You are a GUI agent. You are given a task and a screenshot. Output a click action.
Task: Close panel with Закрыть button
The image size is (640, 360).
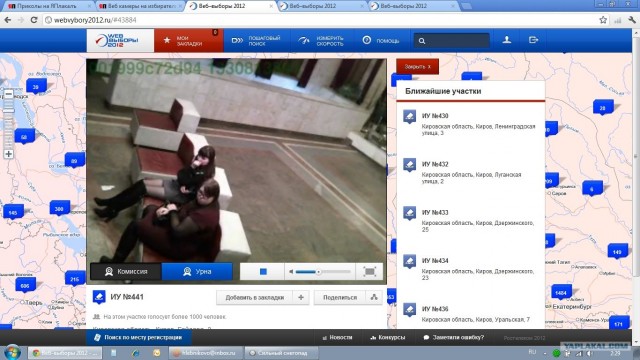tap(418, 67)
